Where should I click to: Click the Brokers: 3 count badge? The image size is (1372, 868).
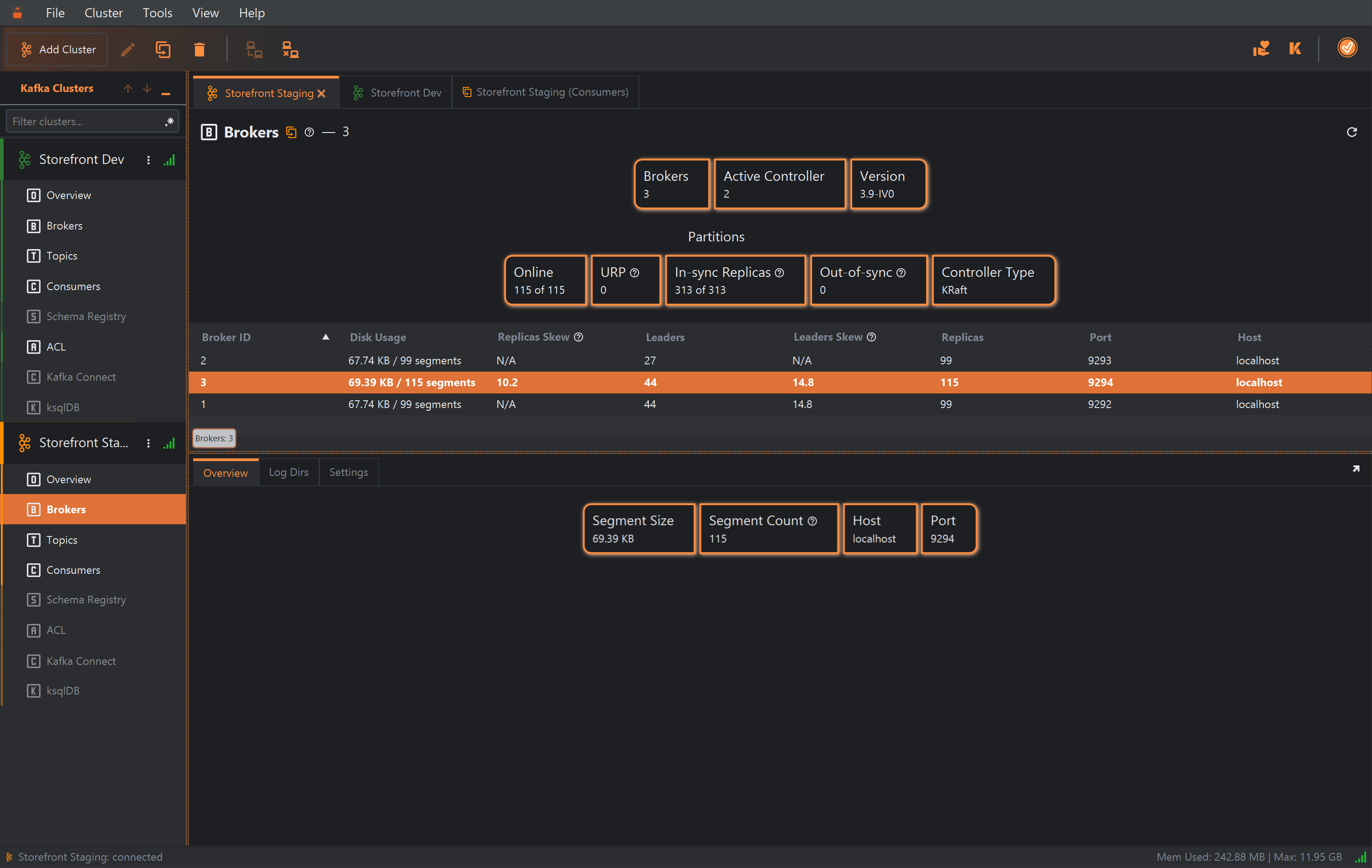[214, 438]
